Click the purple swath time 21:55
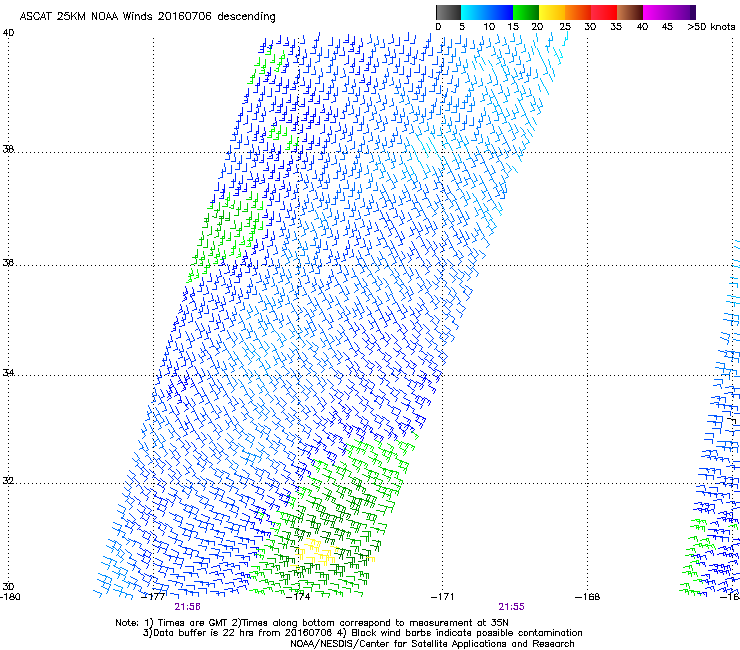 [x=512, y=607]
